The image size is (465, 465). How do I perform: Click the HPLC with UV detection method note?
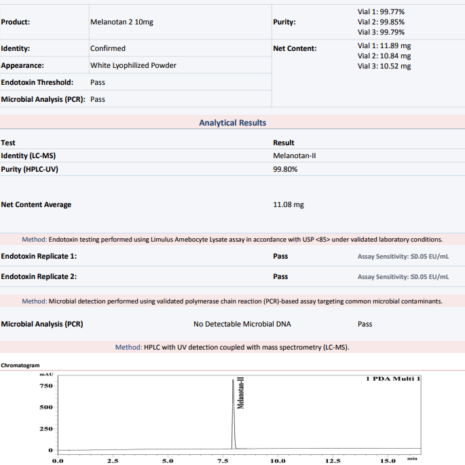[x=232, y=347]
